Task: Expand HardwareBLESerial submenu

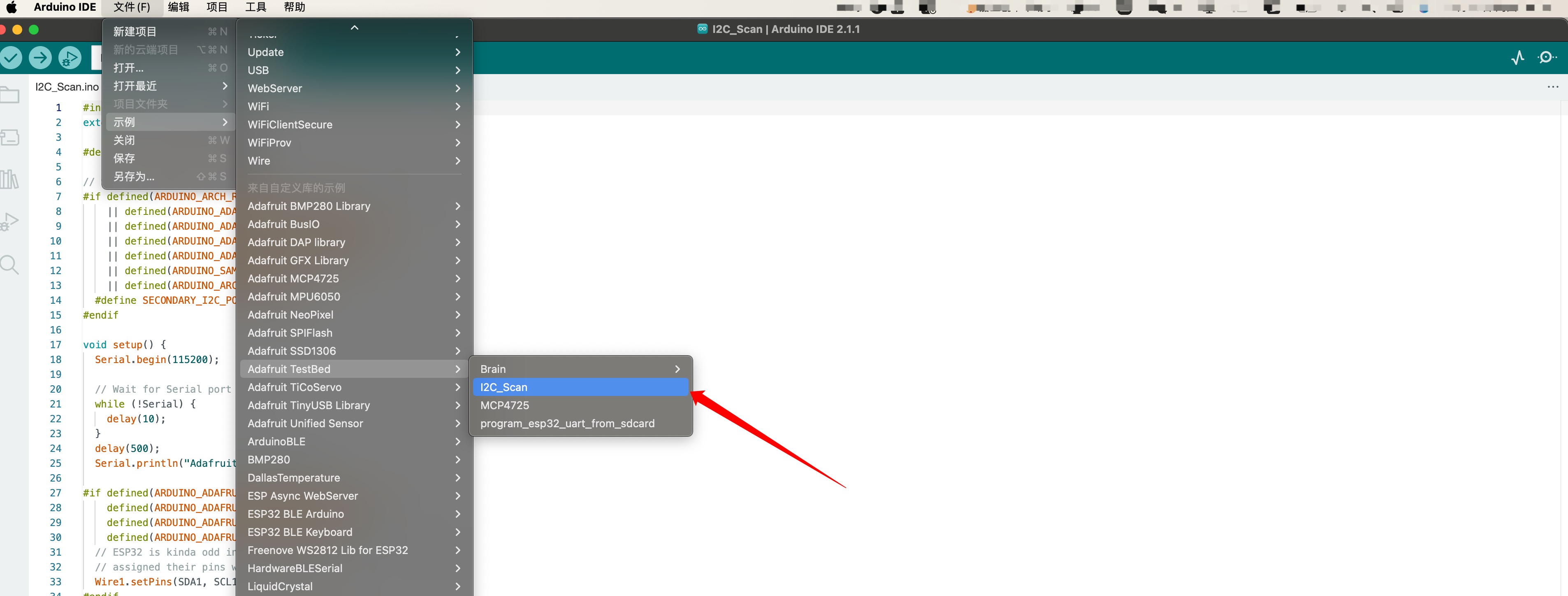Action: pos(354,568)
